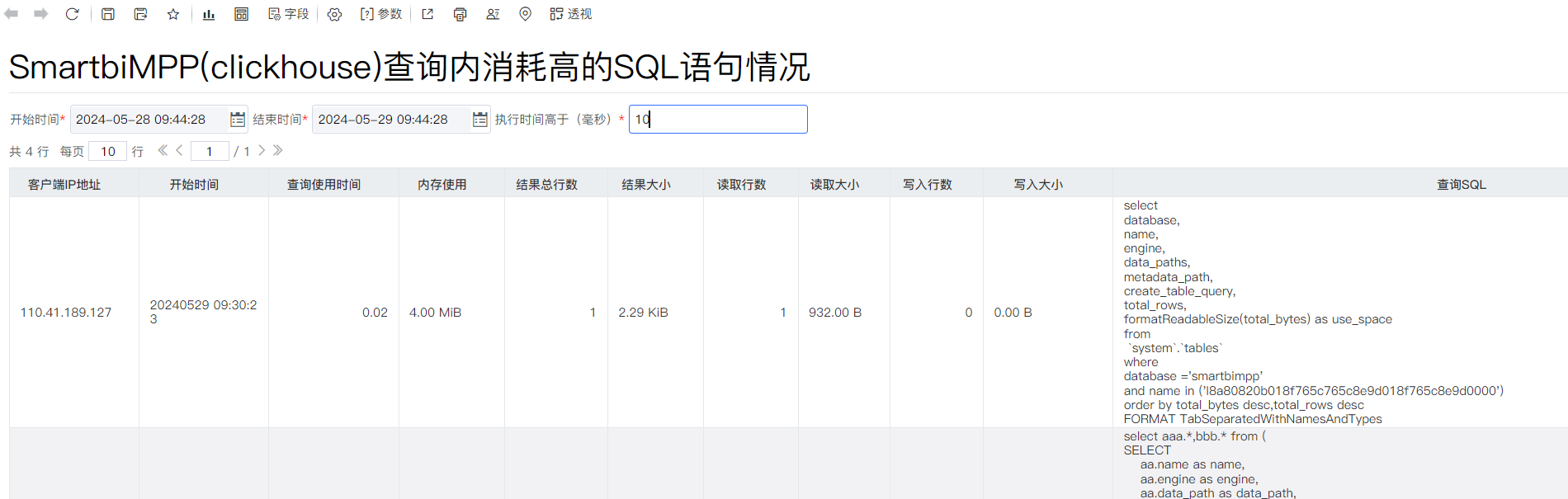Click the 开始时间 column header in the table
Image resolution: width=1568 pixels, height=499 pixels.
[204, 184]
